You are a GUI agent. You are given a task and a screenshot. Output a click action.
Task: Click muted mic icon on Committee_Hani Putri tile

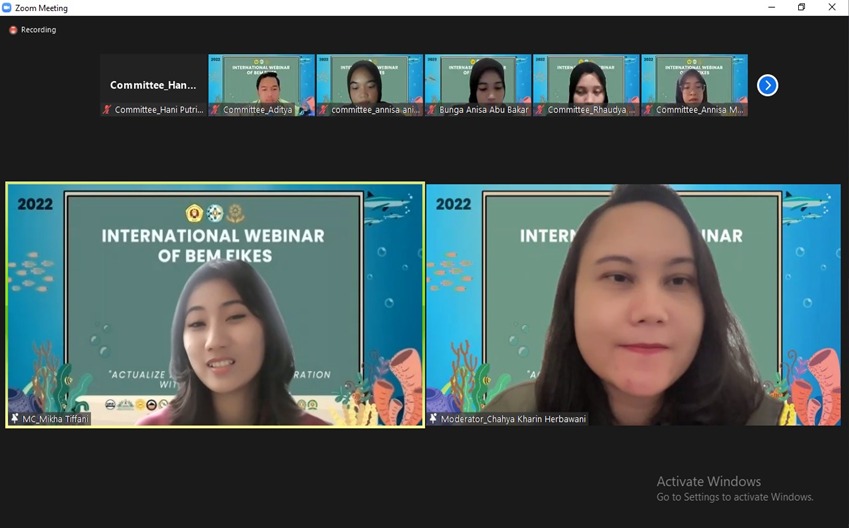pyautogui.click(x=107, y=110)
